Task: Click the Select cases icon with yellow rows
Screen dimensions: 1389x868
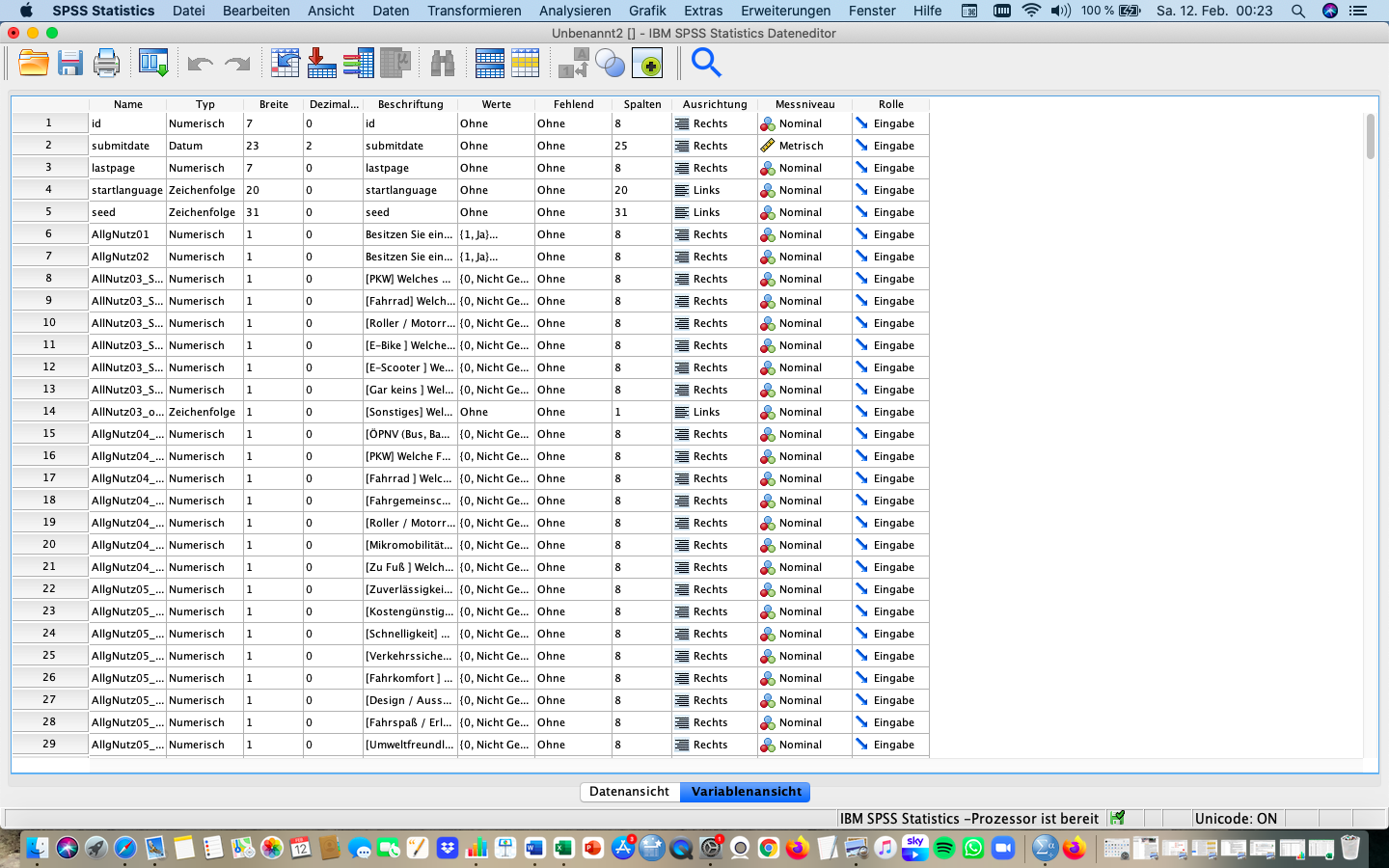Action: (x=526, y=64)
